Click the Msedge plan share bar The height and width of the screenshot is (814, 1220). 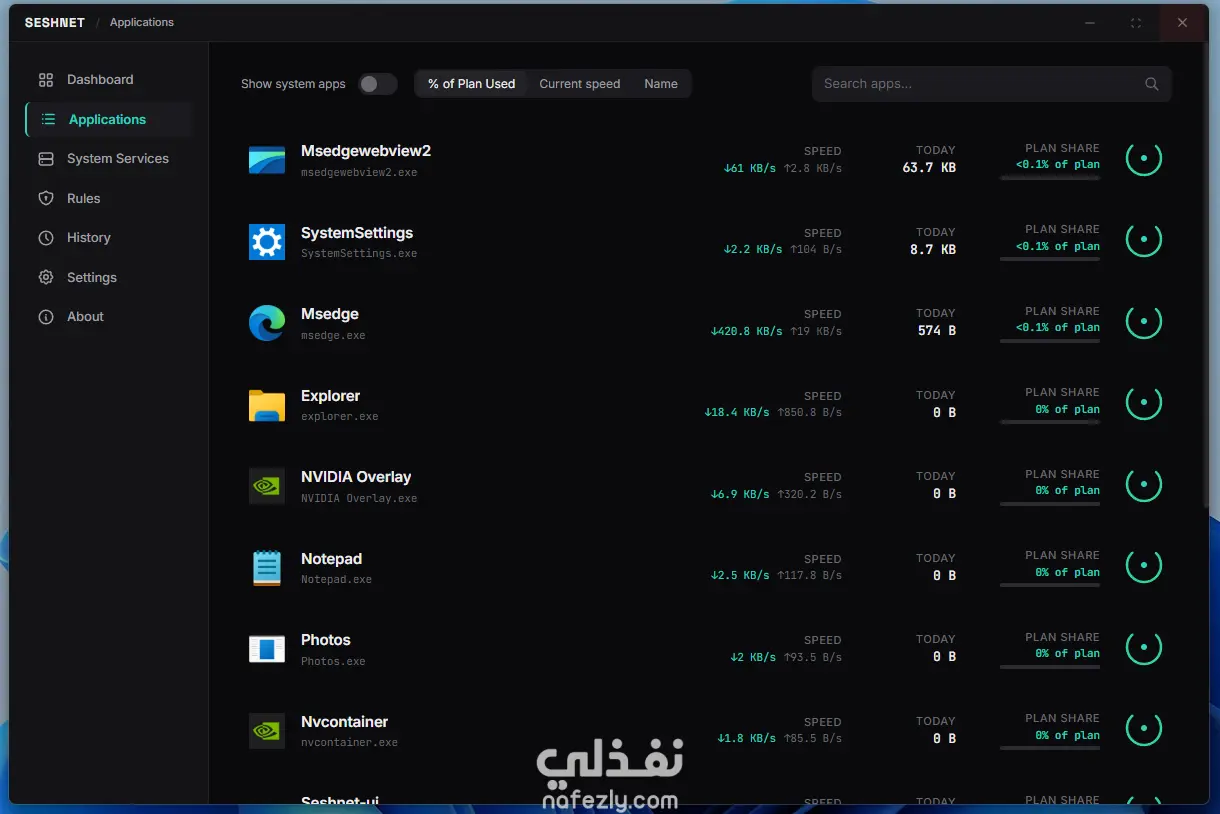[x=1050, y=341]
